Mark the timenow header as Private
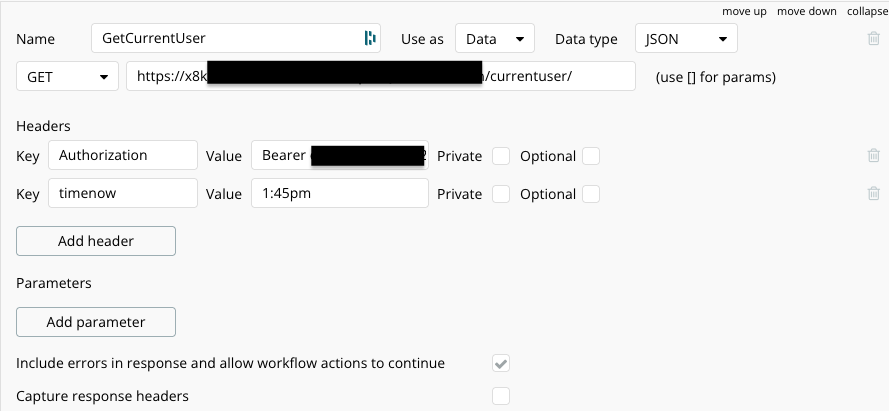Screen dimensions: 889x411 (x=501, y=194)
